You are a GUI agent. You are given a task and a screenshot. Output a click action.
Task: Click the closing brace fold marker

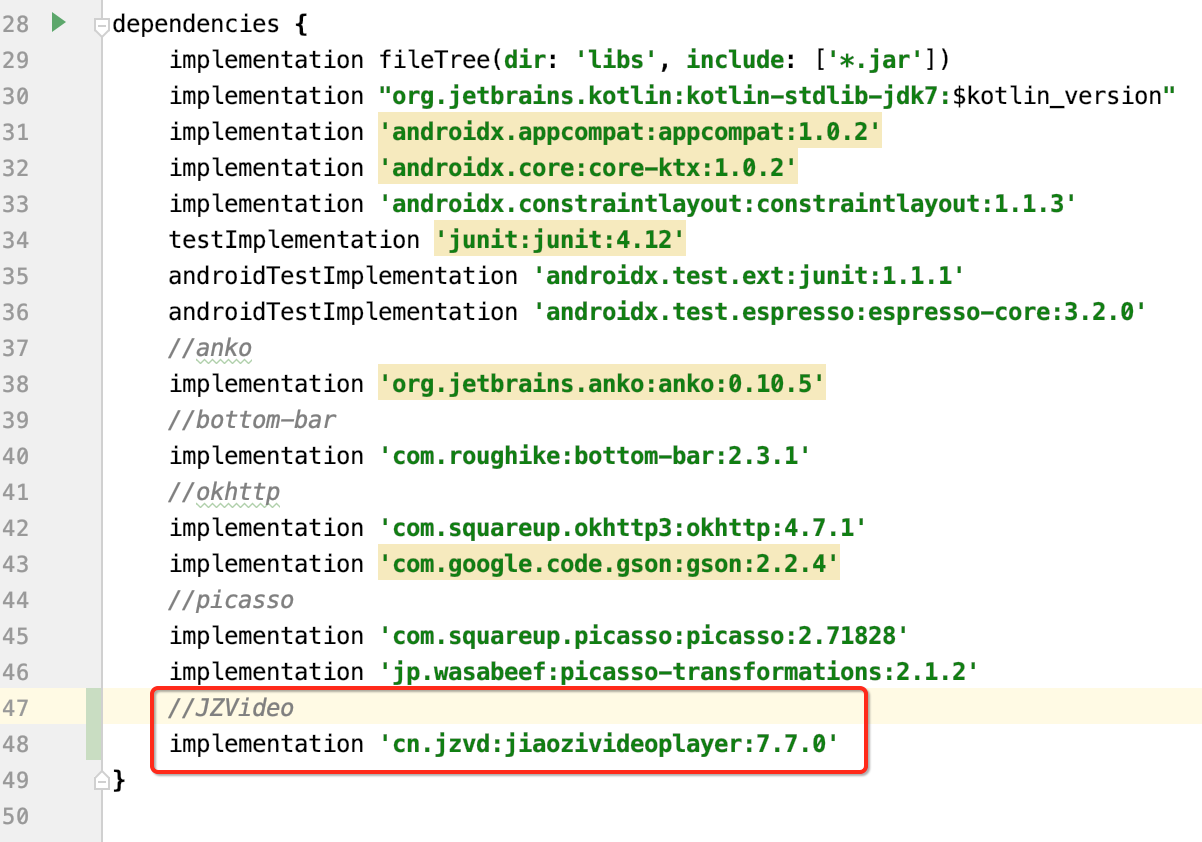100,779
